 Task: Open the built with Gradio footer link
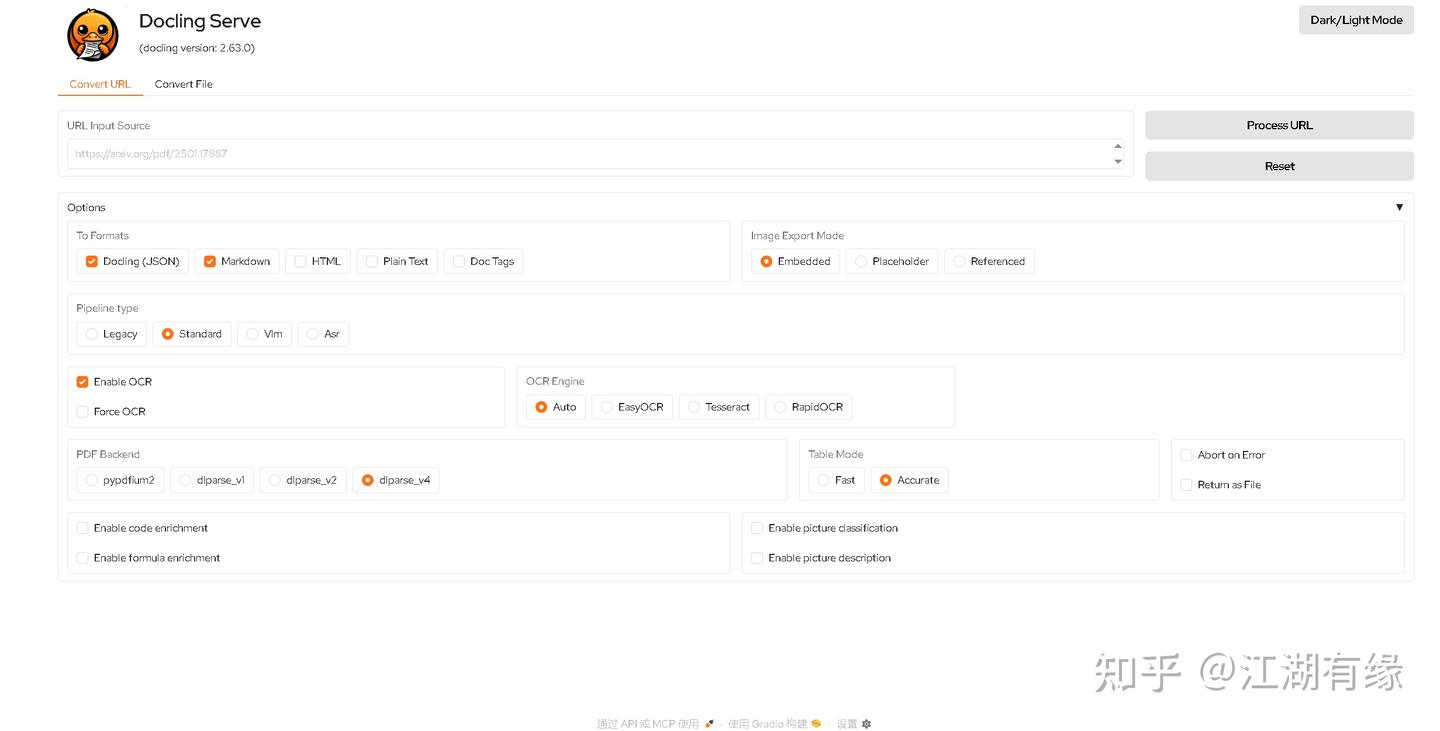tap(775, 724)
